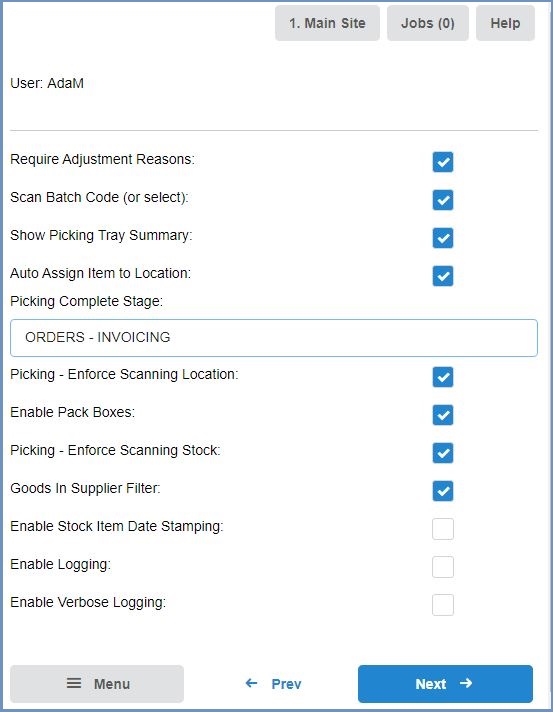
Task: Open the Picking Complete Stage dropdown
Action: tap(274, 338)
